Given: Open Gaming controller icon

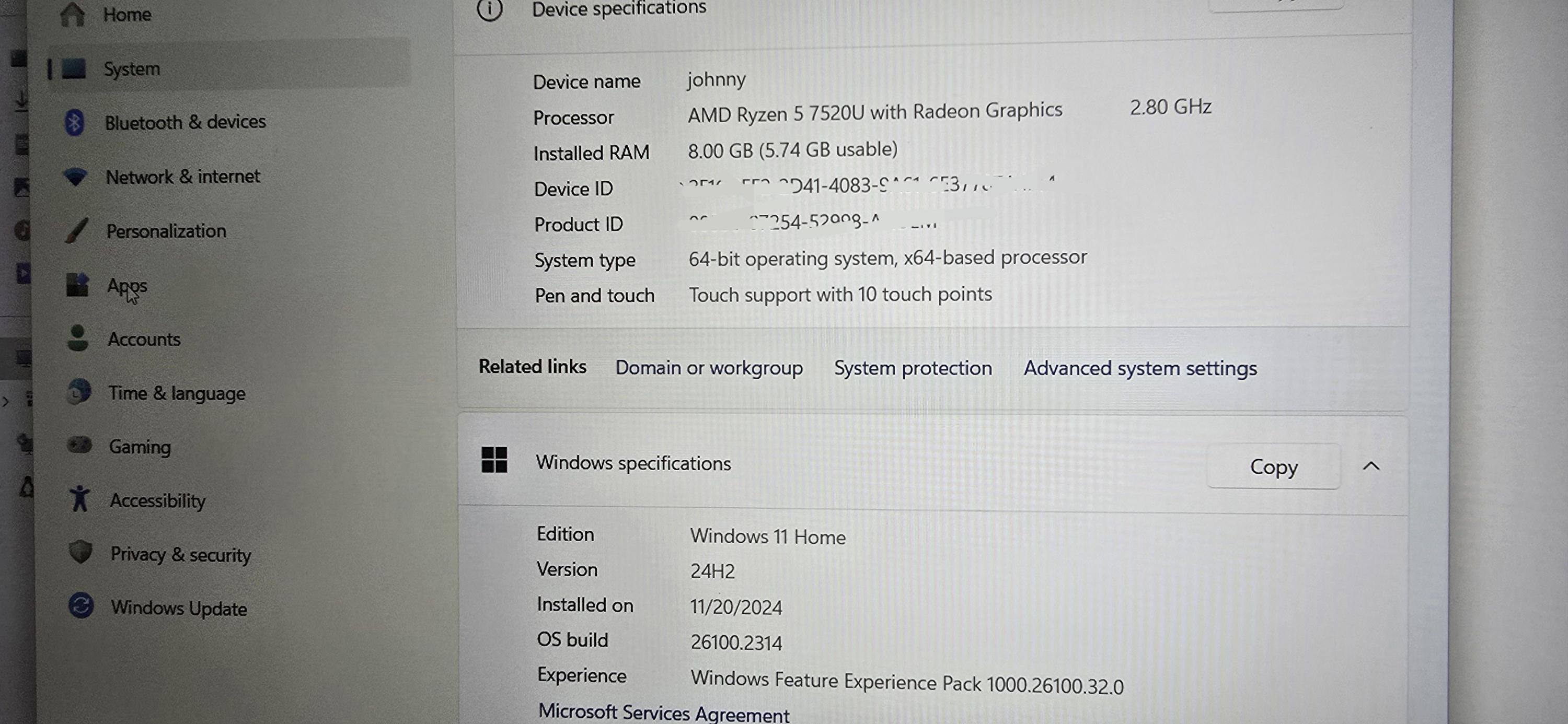Looking at the screenshot, I should click(x=79, y=446).
